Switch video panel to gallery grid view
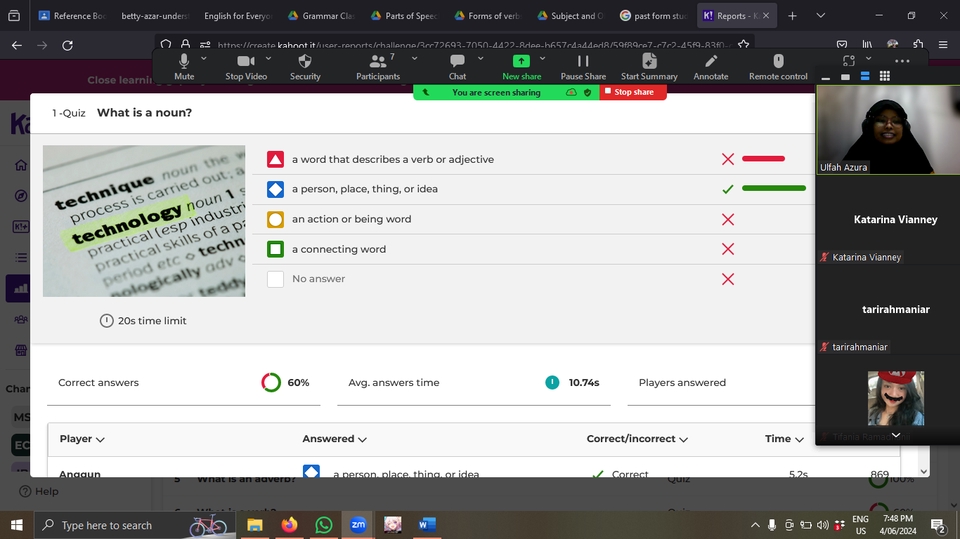Screen dimensions: 960x539 pos(885,77)
